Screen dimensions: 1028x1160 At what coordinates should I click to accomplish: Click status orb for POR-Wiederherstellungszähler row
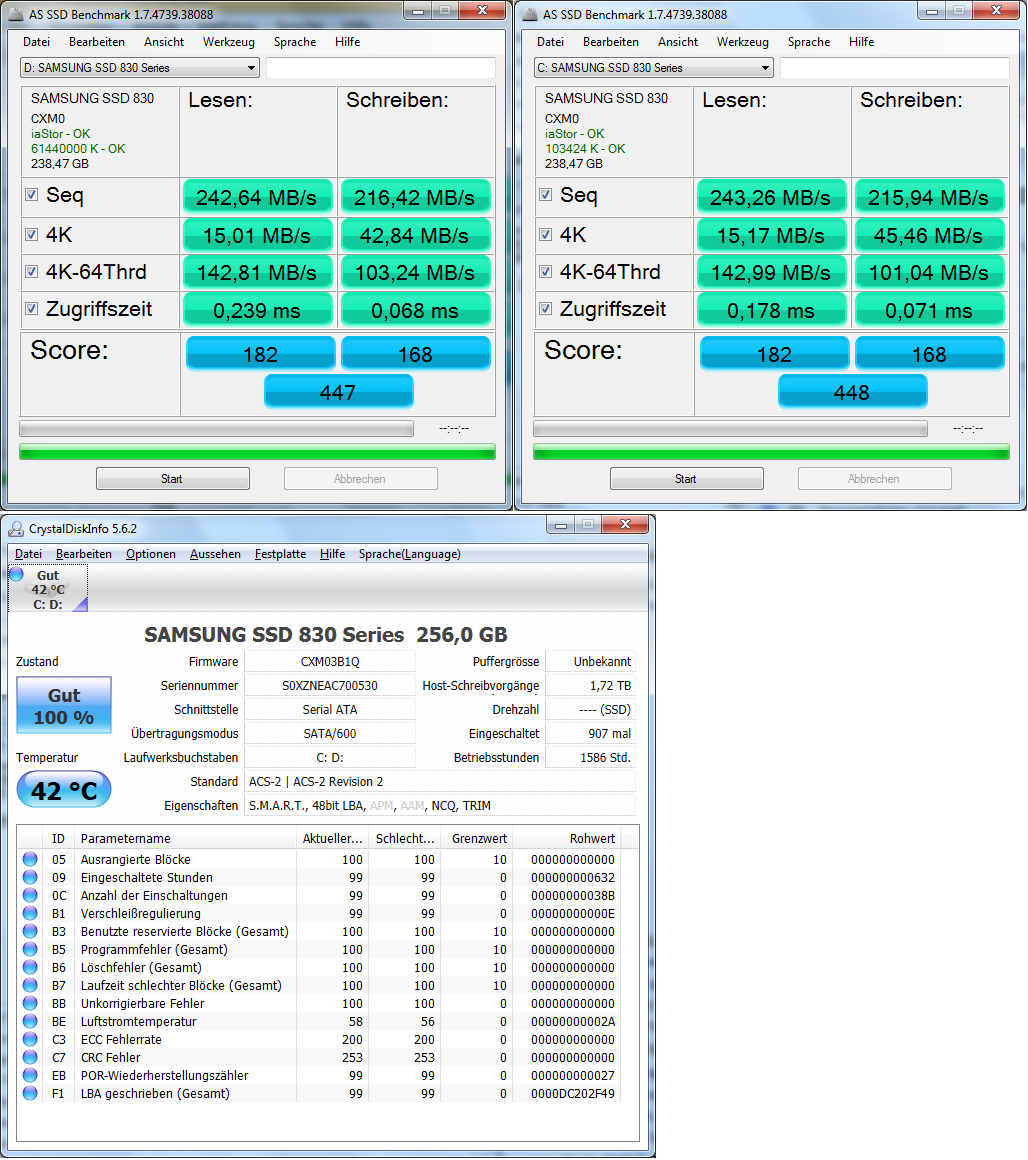coord(30,1075)
